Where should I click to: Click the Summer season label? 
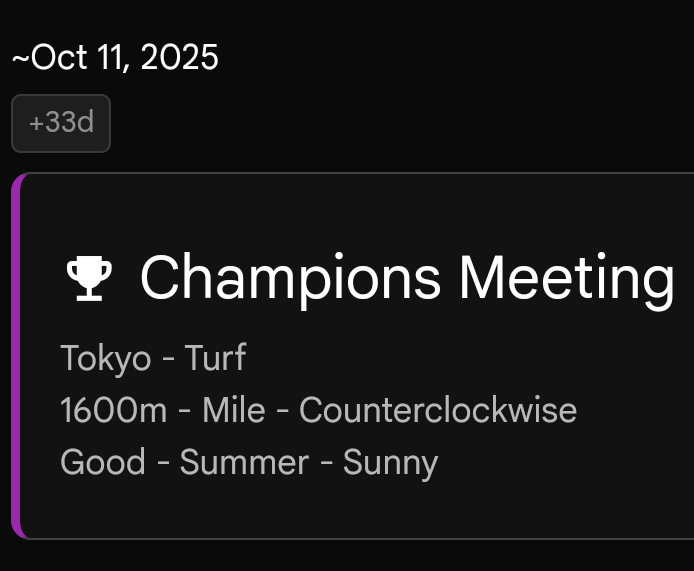pos(244,462)
